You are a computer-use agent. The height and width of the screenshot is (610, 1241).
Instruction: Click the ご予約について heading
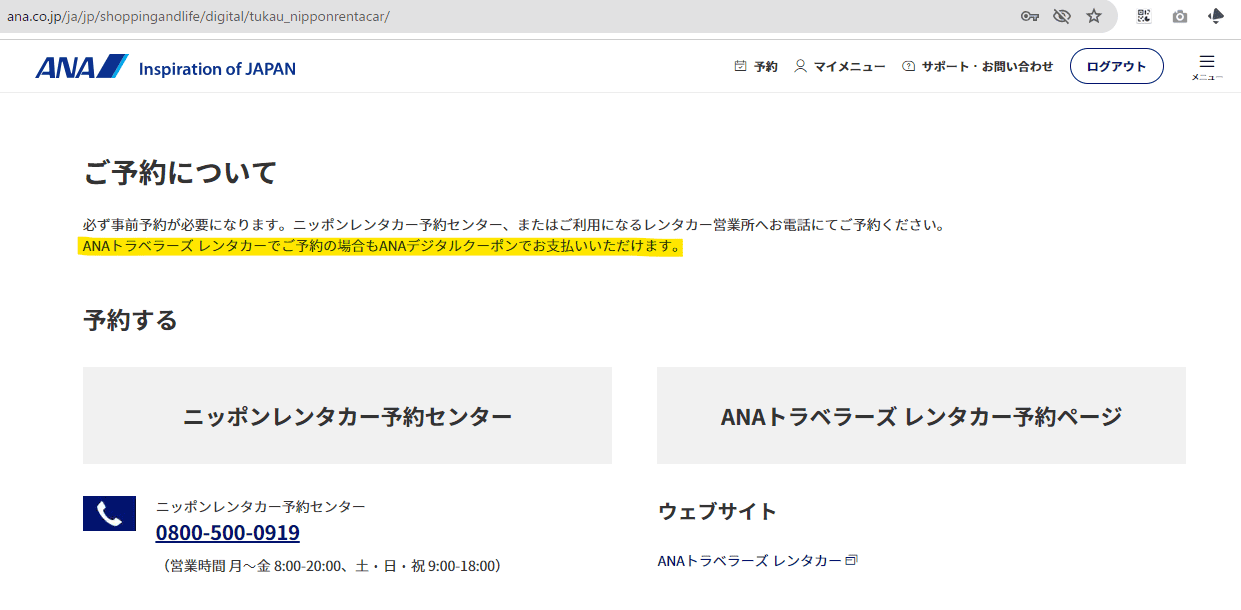[x=180, y=173]
